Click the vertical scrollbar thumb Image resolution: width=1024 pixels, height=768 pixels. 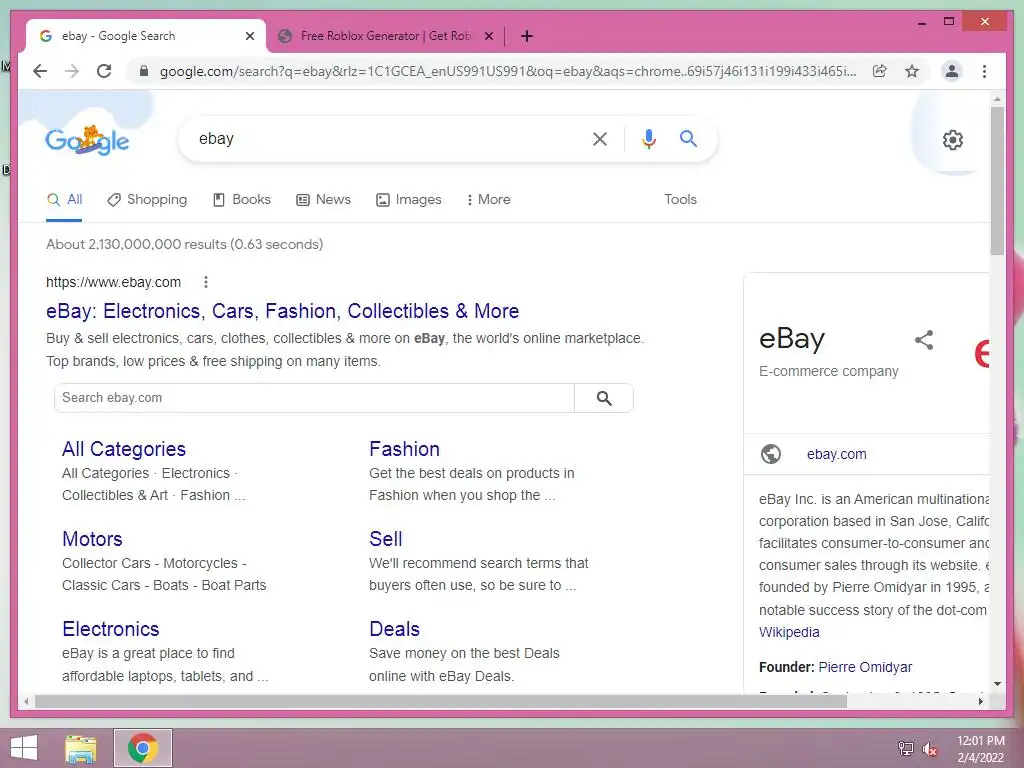pyautogui.click(x=997, y=181)
